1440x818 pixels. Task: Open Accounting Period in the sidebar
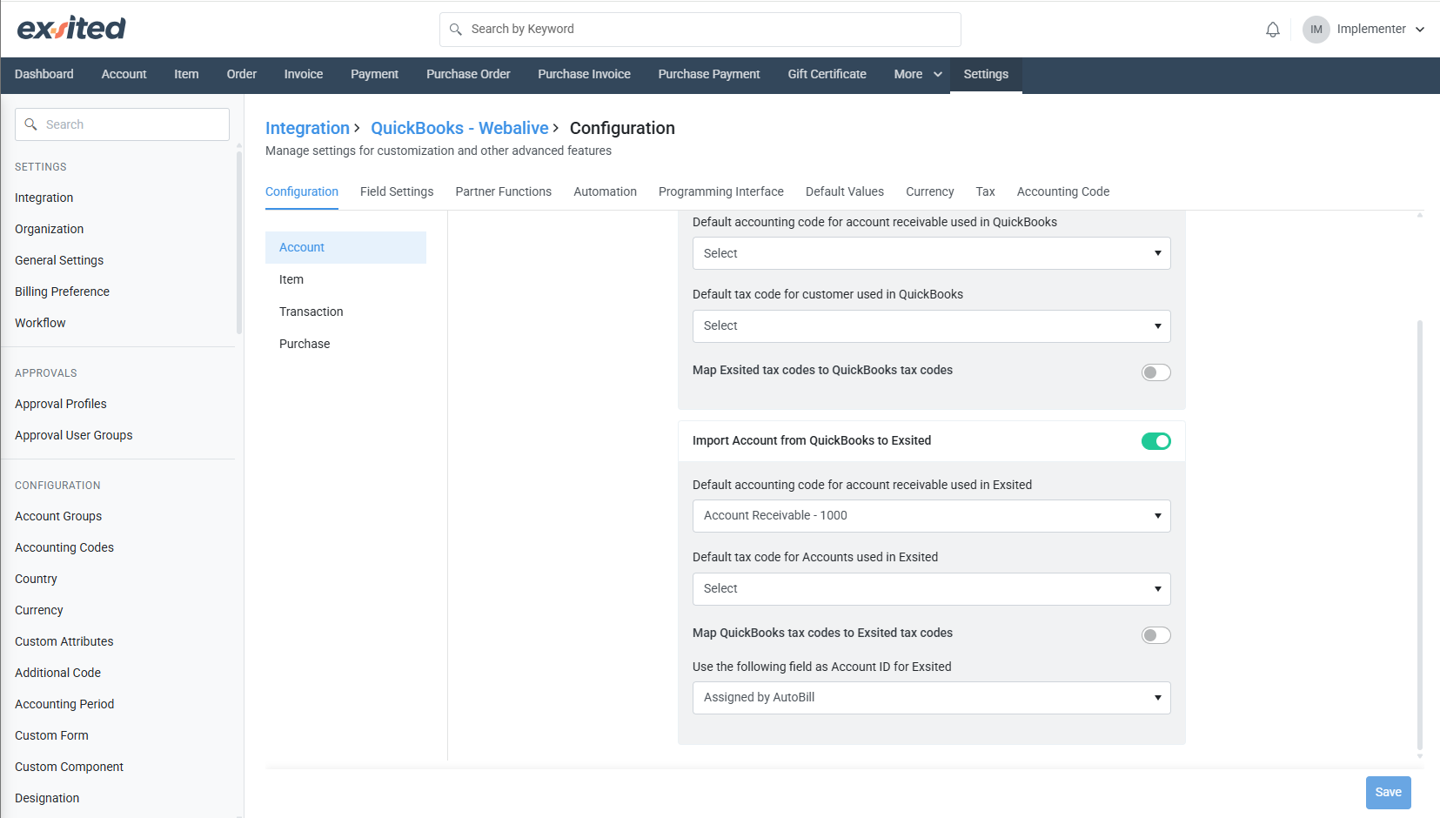point(64,704)
